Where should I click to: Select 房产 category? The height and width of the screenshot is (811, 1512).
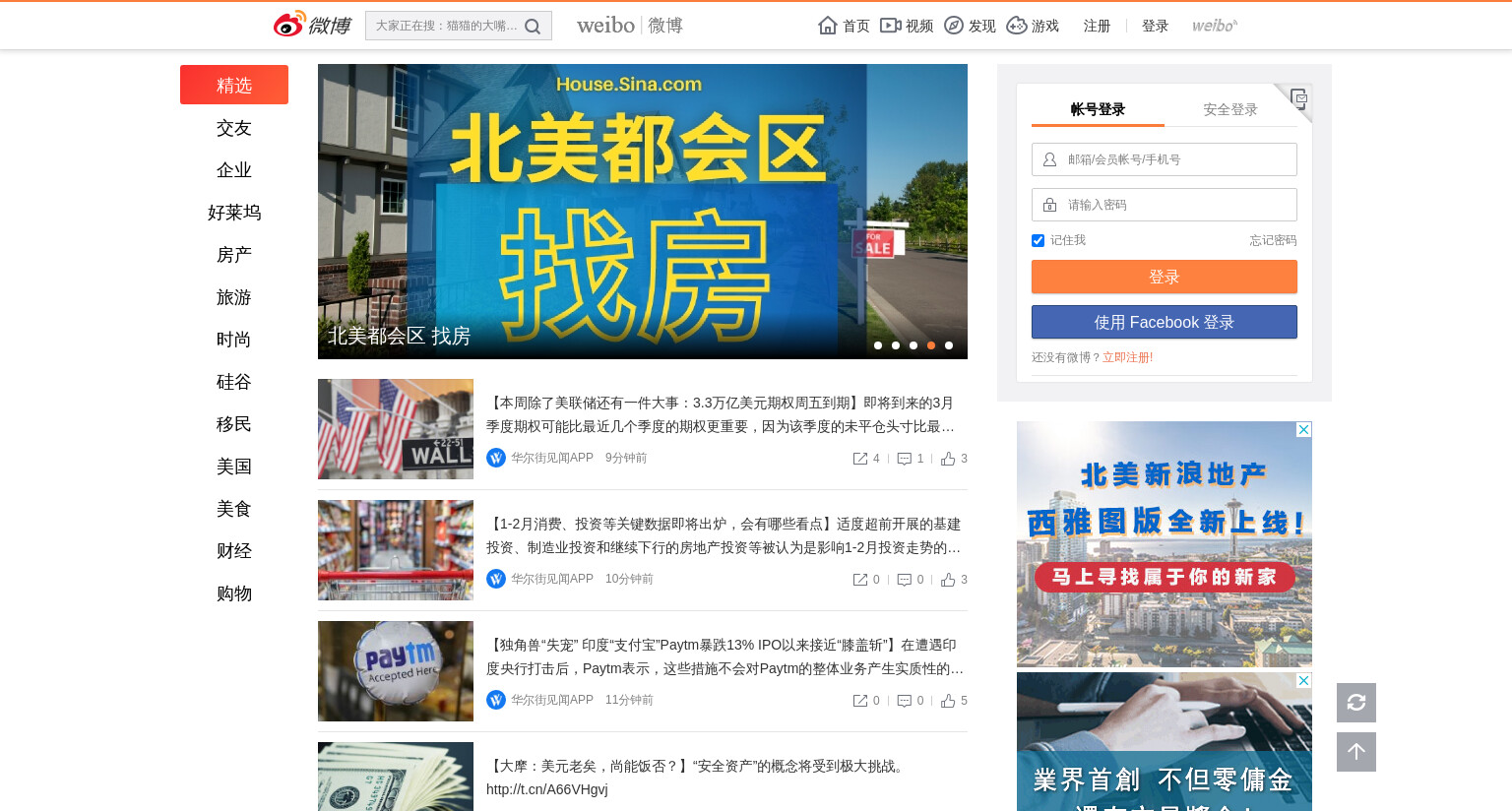tap(234, 255)
